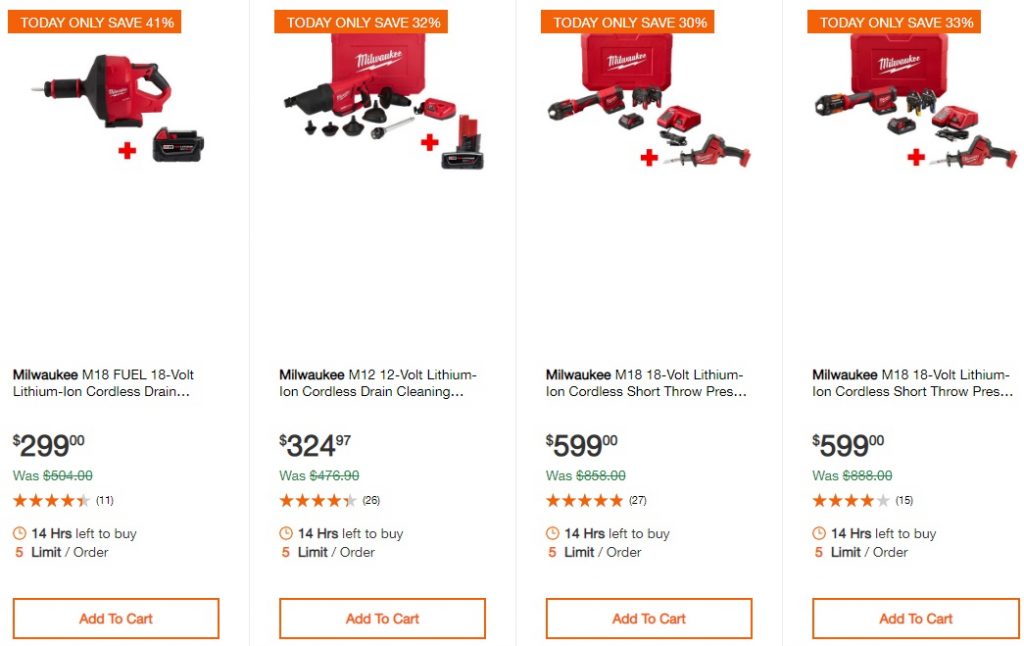
Task: Click the press tool kit image under SAVE 30%
Action: 649,103
